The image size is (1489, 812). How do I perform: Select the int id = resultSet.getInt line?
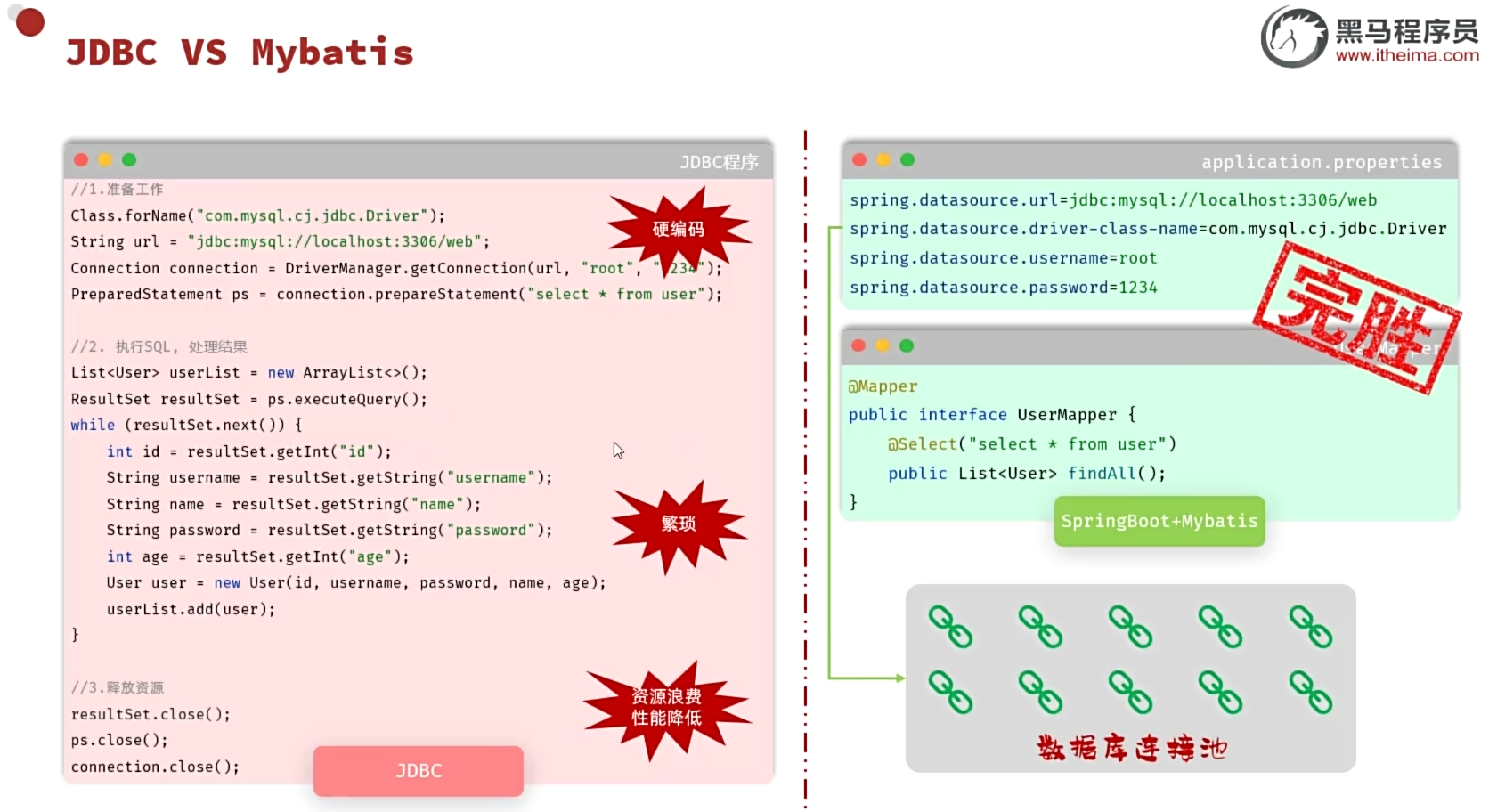click(249, 451)
